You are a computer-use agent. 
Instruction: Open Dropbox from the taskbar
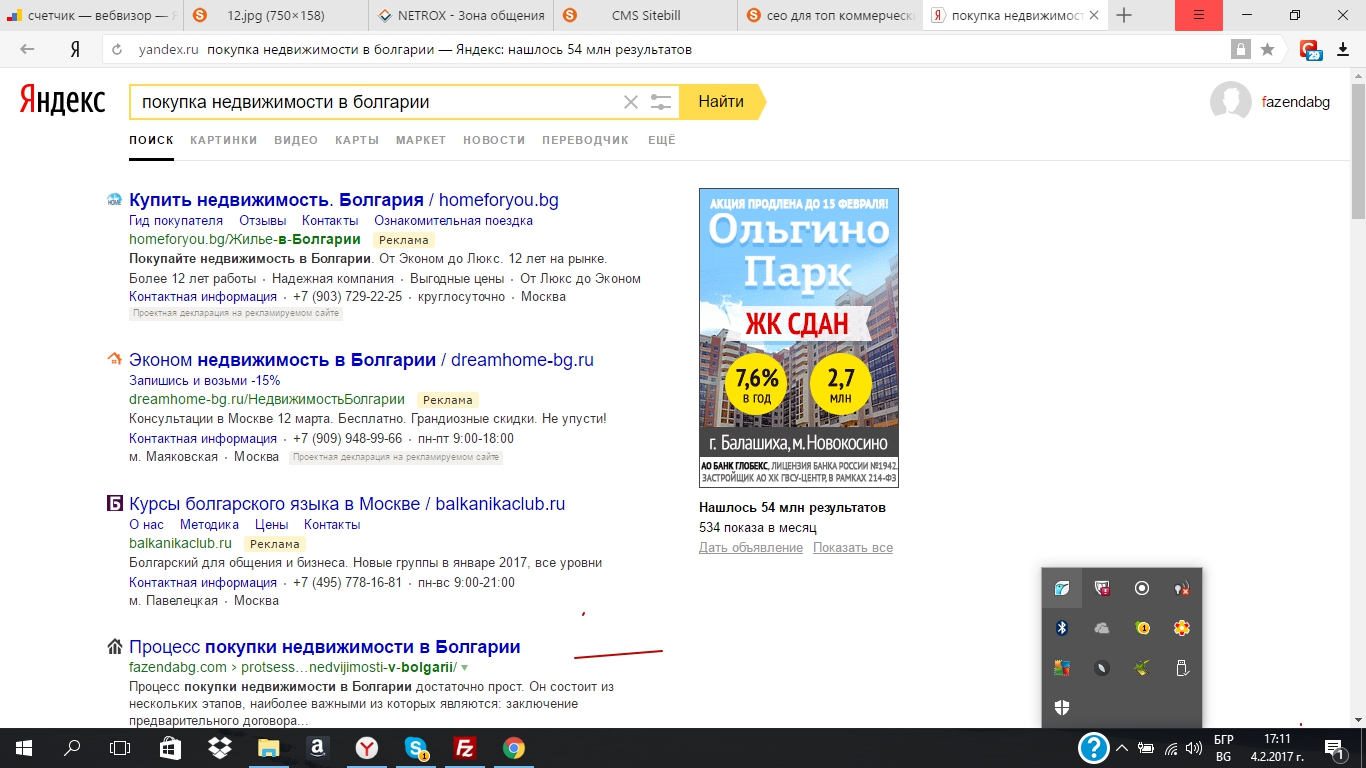(x=219, y=747)
